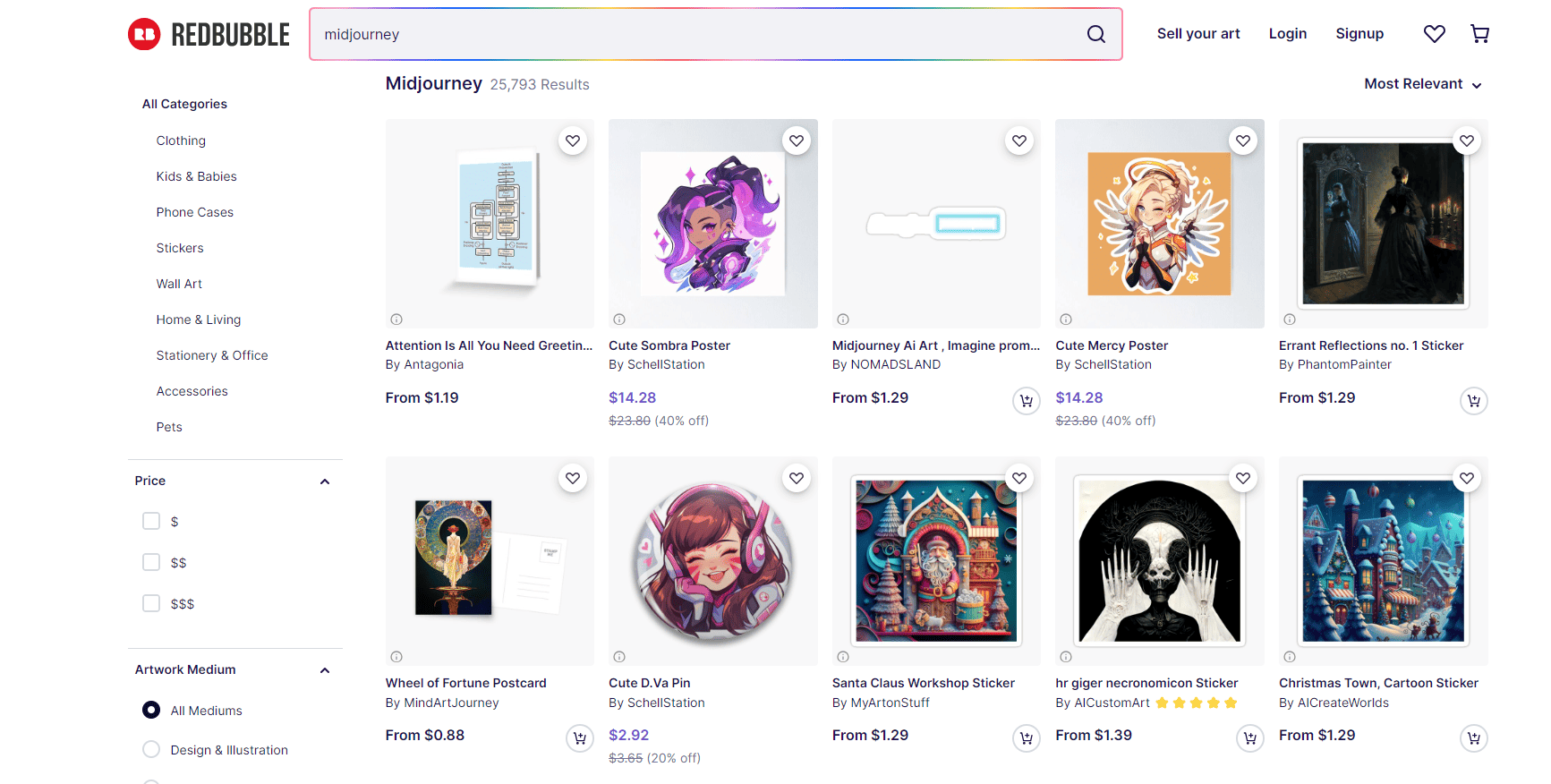The width and height of the screenshot is (1551, 784).
Task: Click the Sell your art link
Action: [x=1197, y=34]
